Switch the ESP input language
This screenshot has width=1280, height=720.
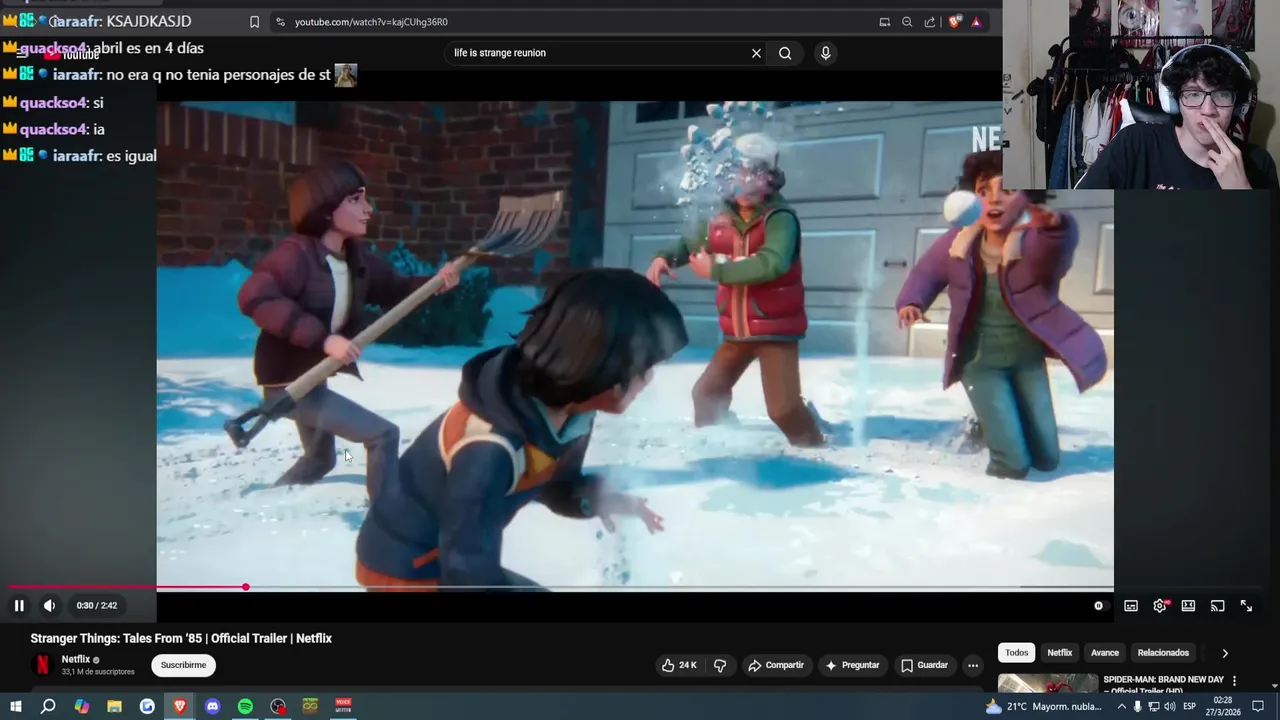point(1190,706)
